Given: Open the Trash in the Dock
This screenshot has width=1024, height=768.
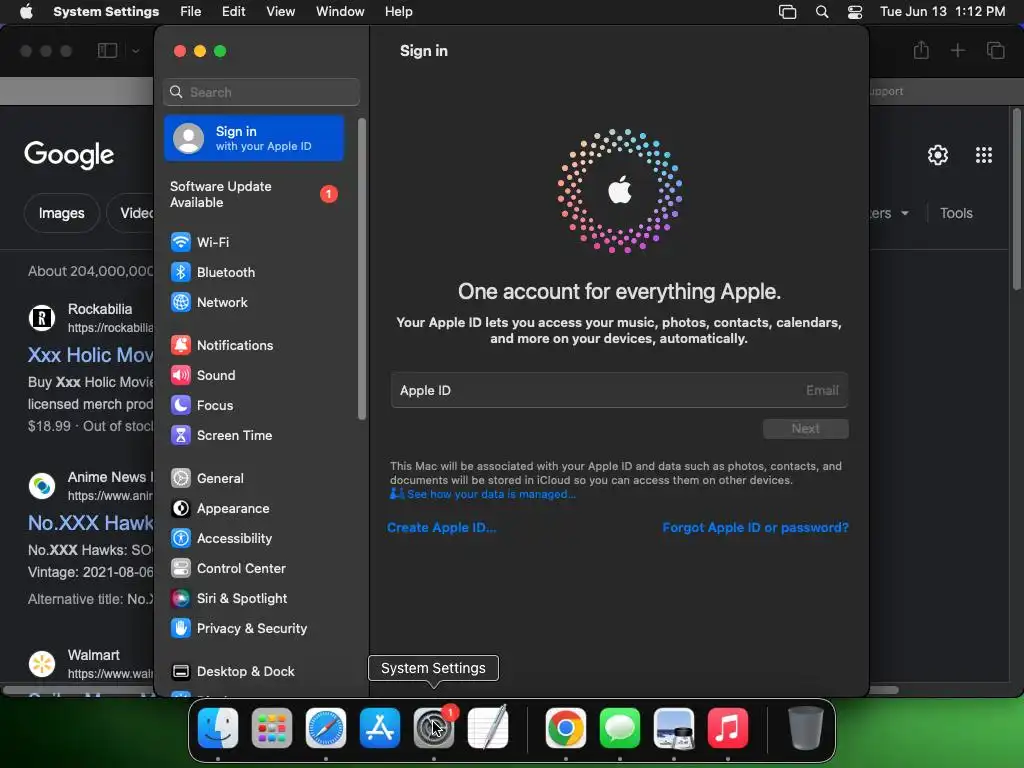Looking at the screenshot, I should click(805, 728).
